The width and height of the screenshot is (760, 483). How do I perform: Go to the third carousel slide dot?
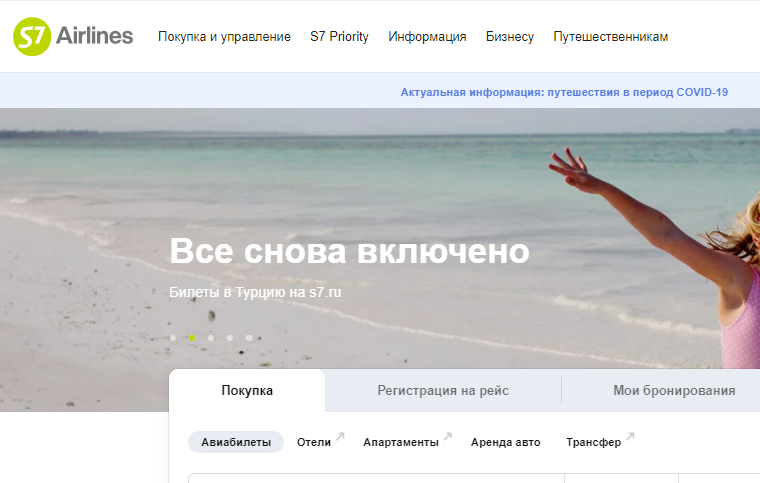[211, 338]
